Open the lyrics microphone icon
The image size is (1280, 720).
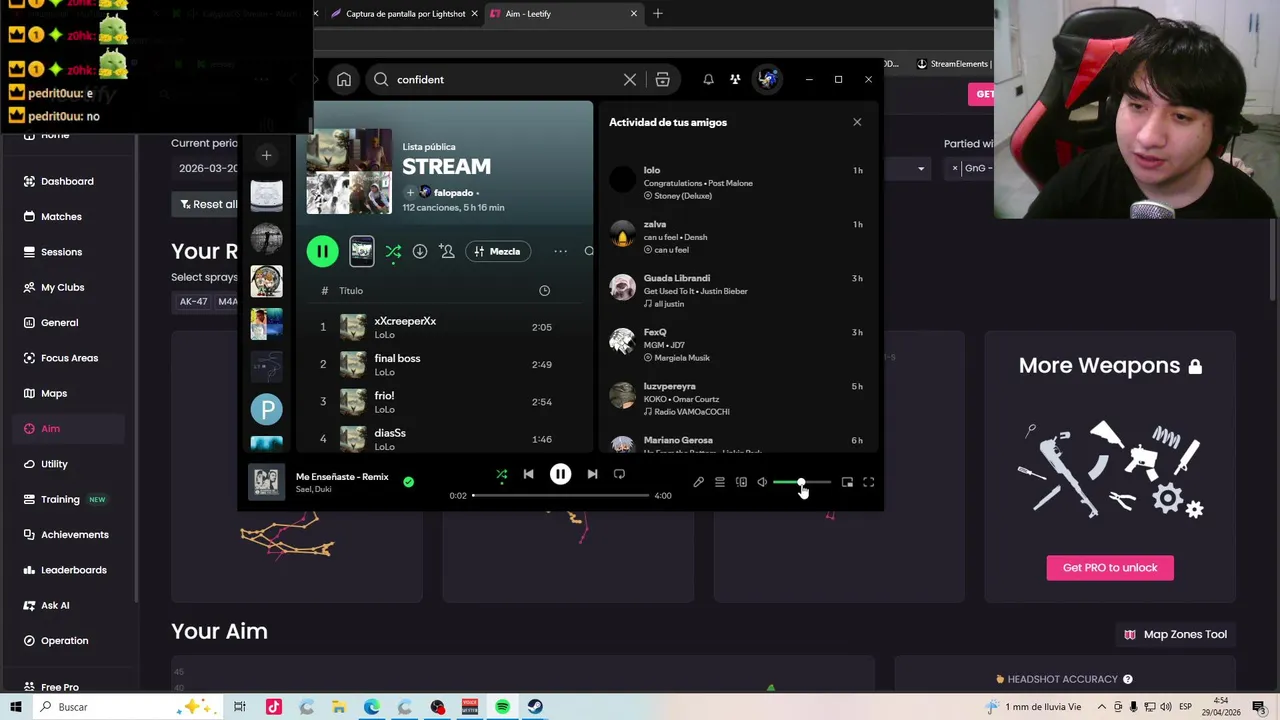698,482
